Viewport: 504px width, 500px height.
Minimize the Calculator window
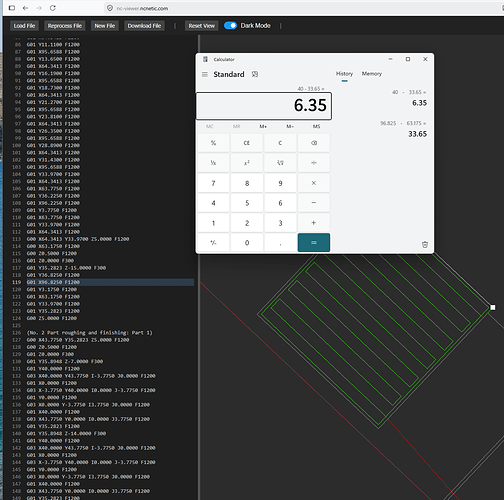(x=390, y=59)
